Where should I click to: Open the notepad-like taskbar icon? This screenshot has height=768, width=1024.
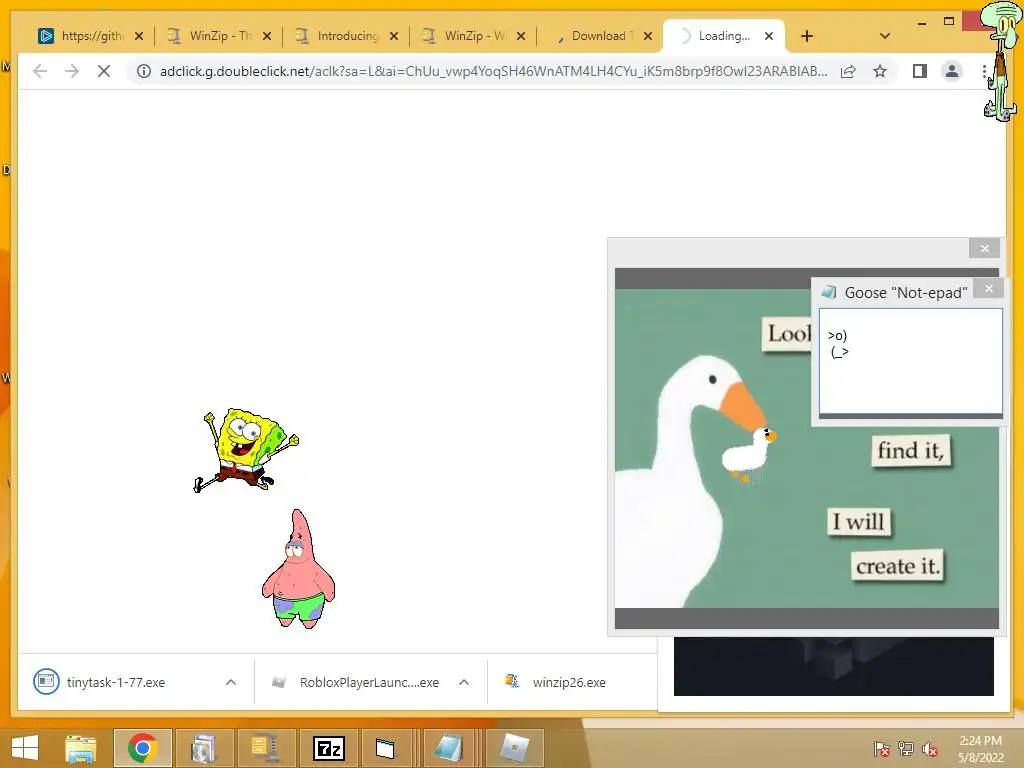pos(449,748)
